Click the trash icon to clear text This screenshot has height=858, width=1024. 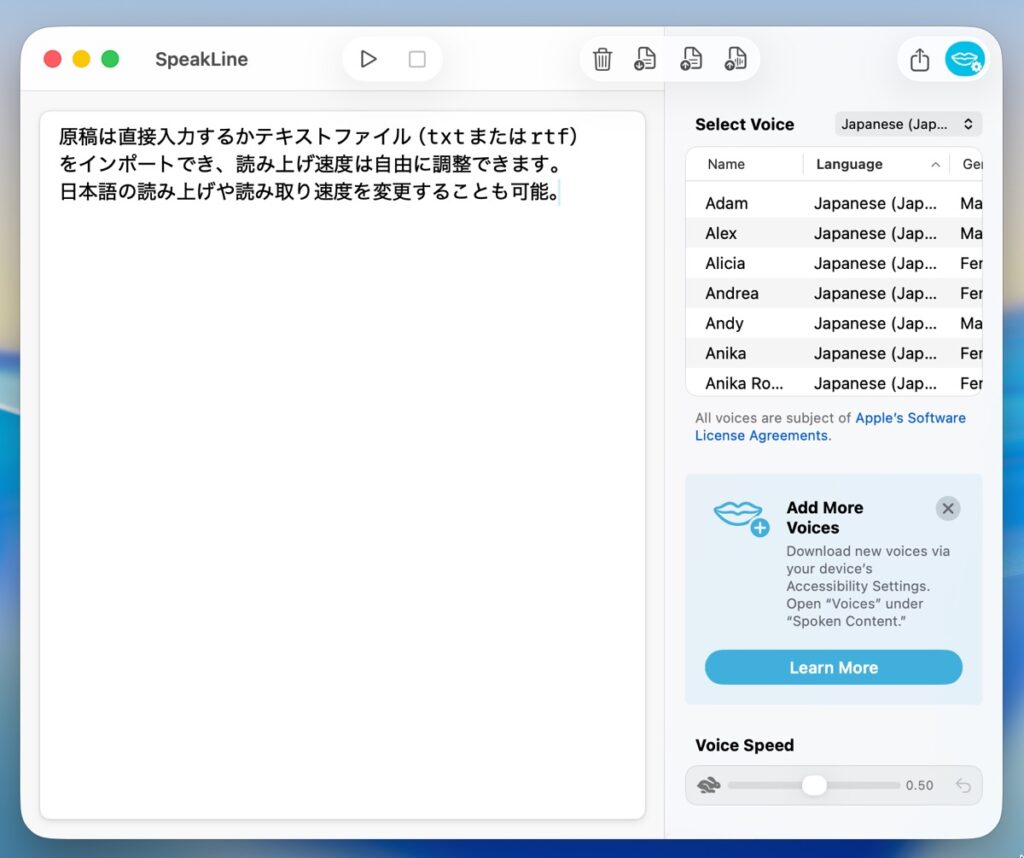tap(602, 59)
